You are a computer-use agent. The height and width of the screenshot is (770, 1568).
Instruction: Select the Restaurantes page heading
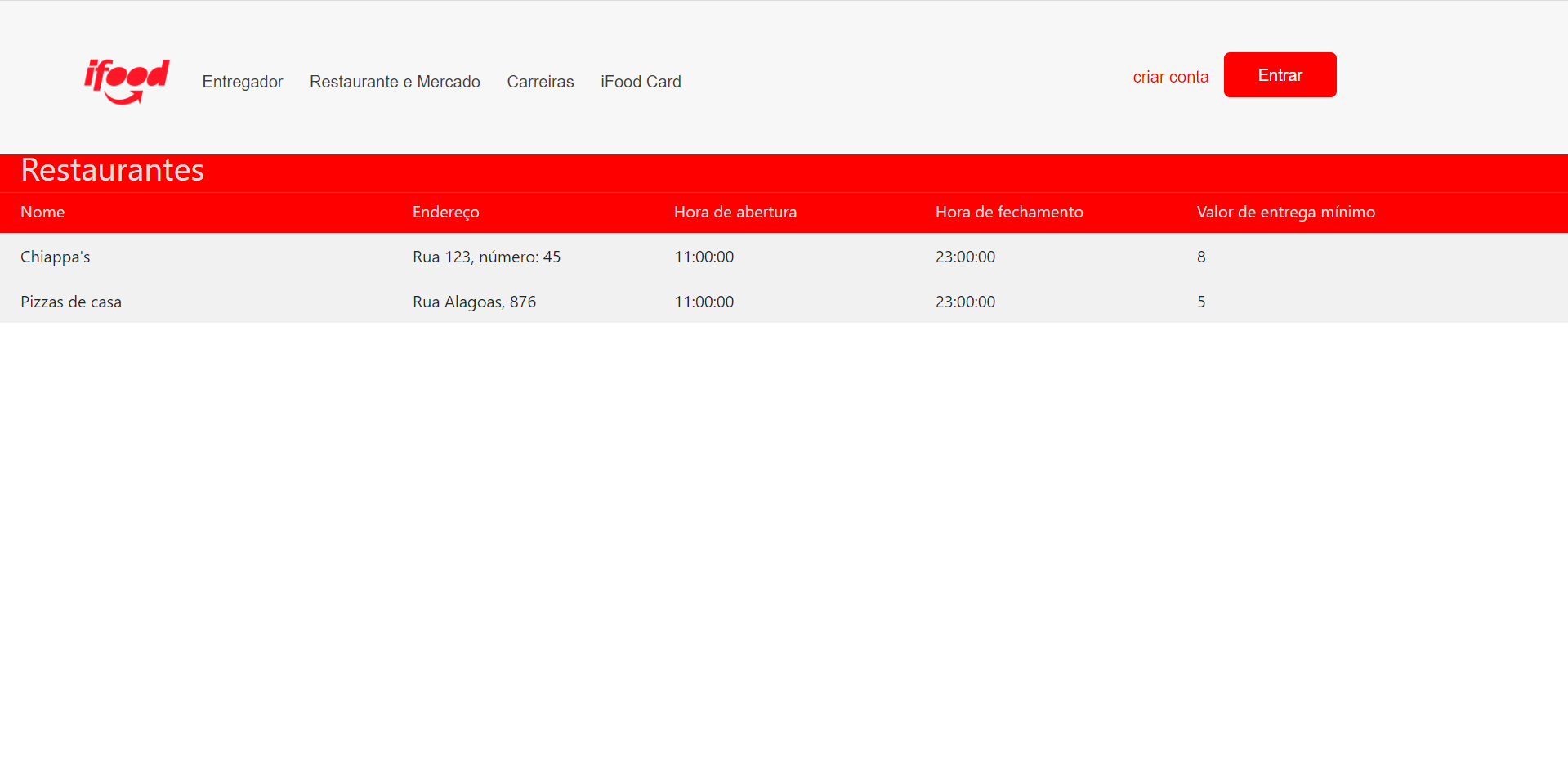(x=112, y=171)
